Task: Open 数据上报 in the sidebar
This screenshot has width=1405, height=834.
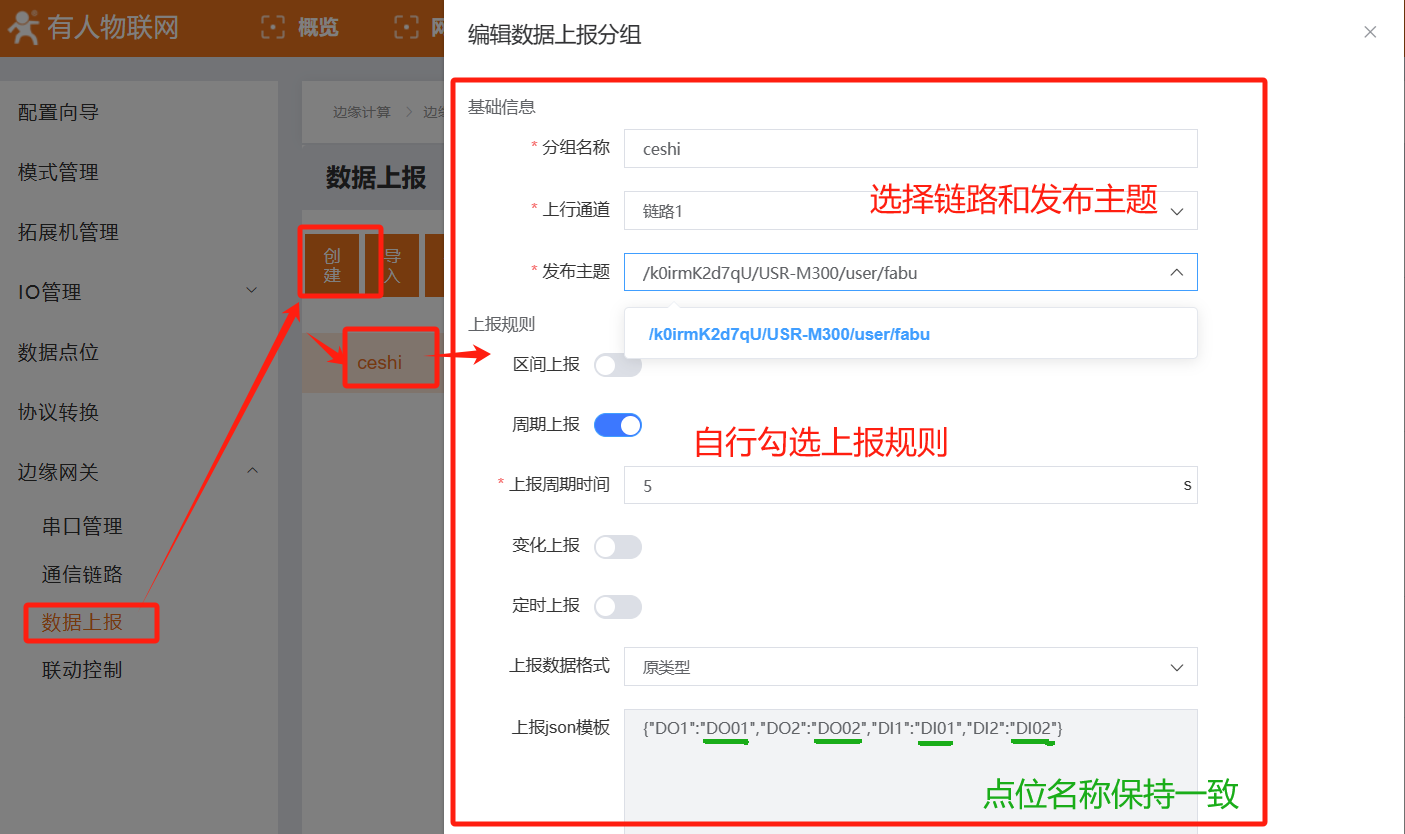Action: (82, 622)
